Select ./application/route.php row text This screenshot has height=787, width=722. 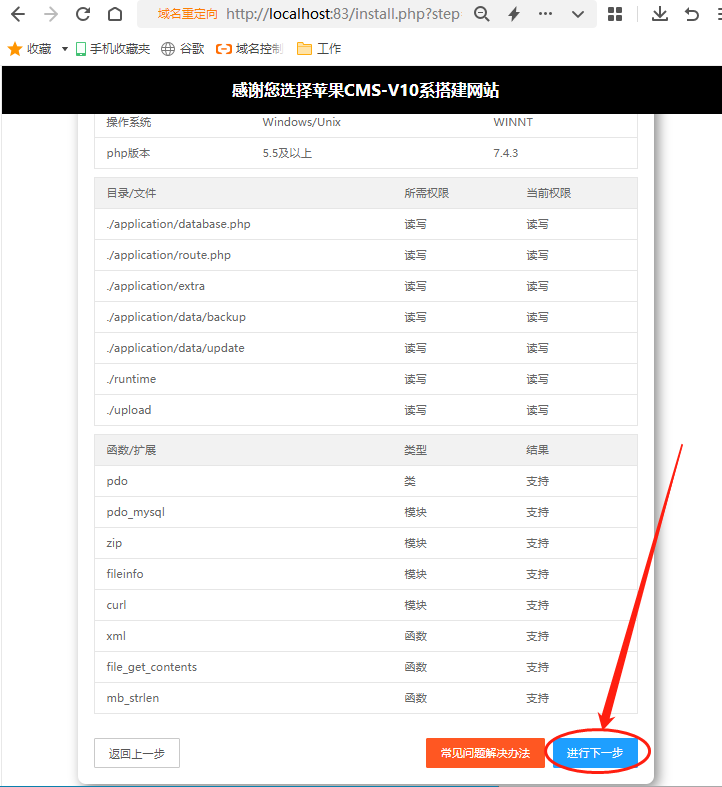[x=168, y=255]
